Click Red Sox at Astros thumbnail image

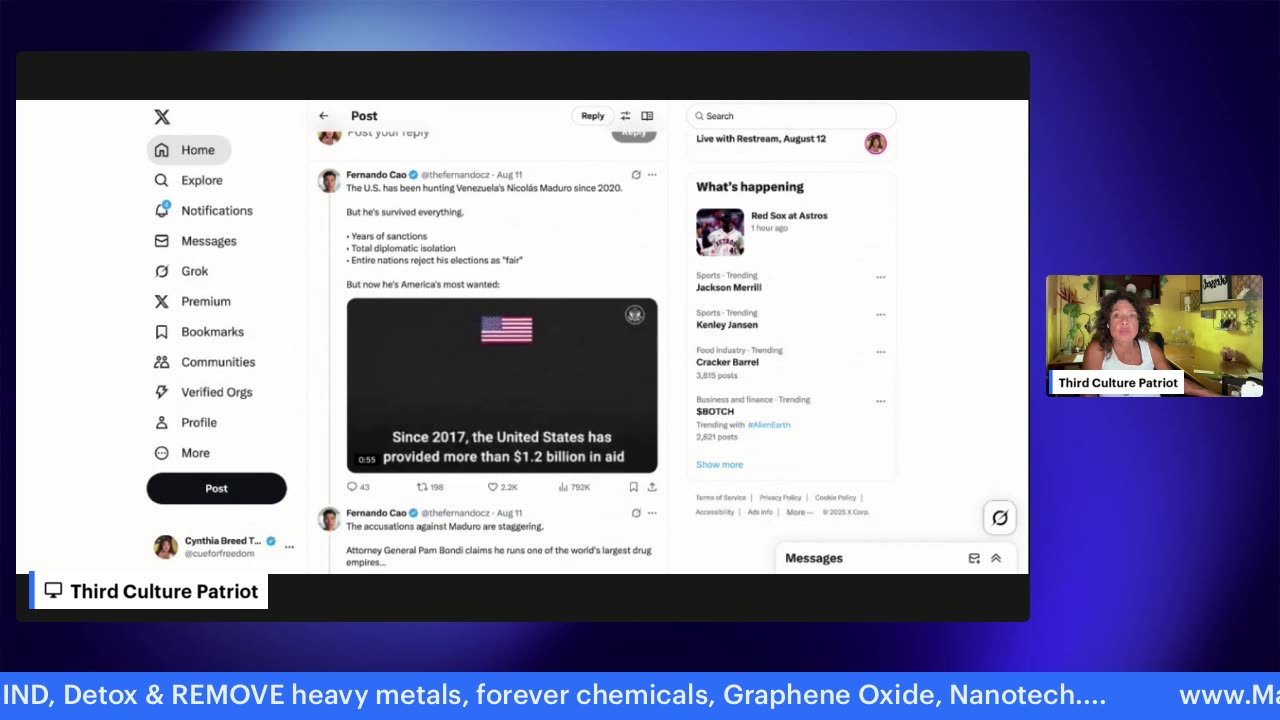tap(720, 232)
